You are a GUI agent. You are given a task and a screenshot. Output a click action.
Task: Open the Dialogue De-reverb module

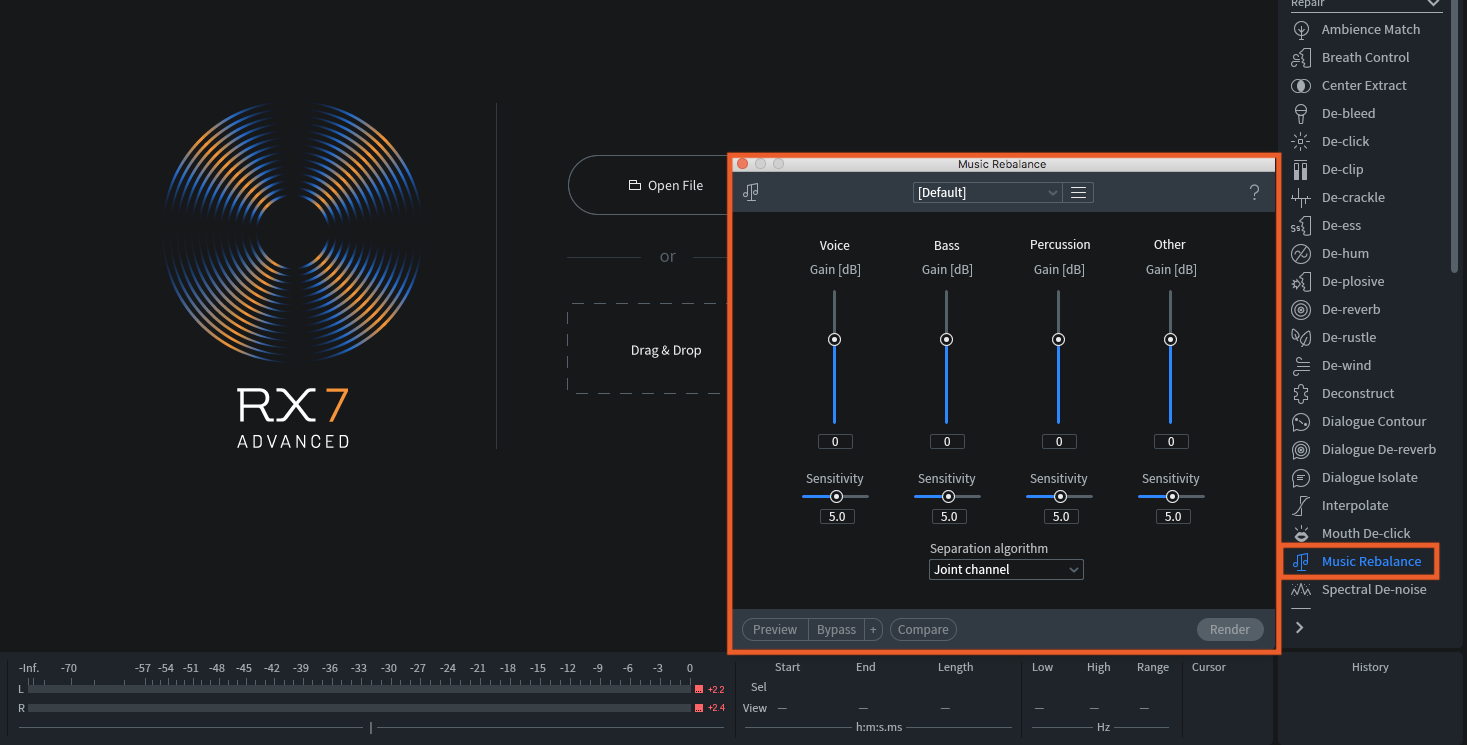click(1365, 449)
